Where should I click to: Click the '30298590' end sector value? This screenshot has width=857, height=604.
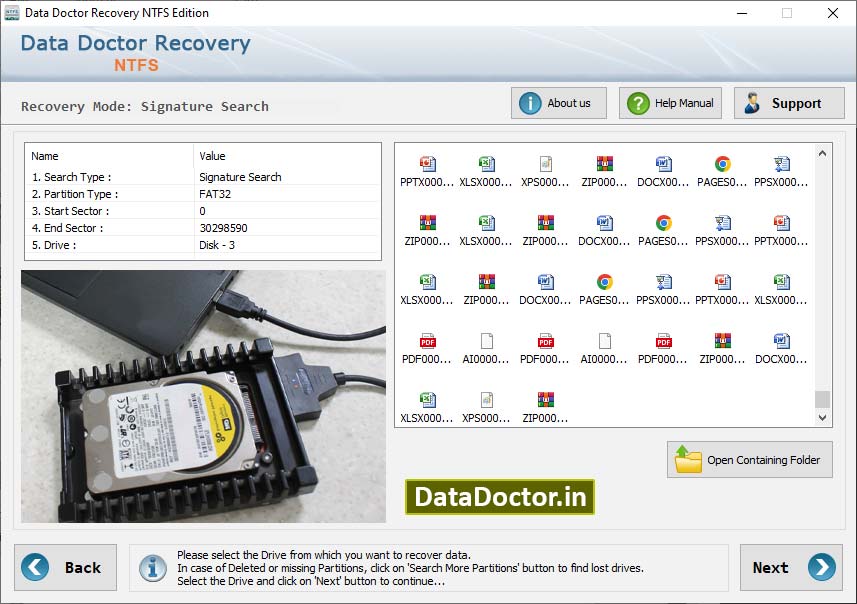(223, 228)
